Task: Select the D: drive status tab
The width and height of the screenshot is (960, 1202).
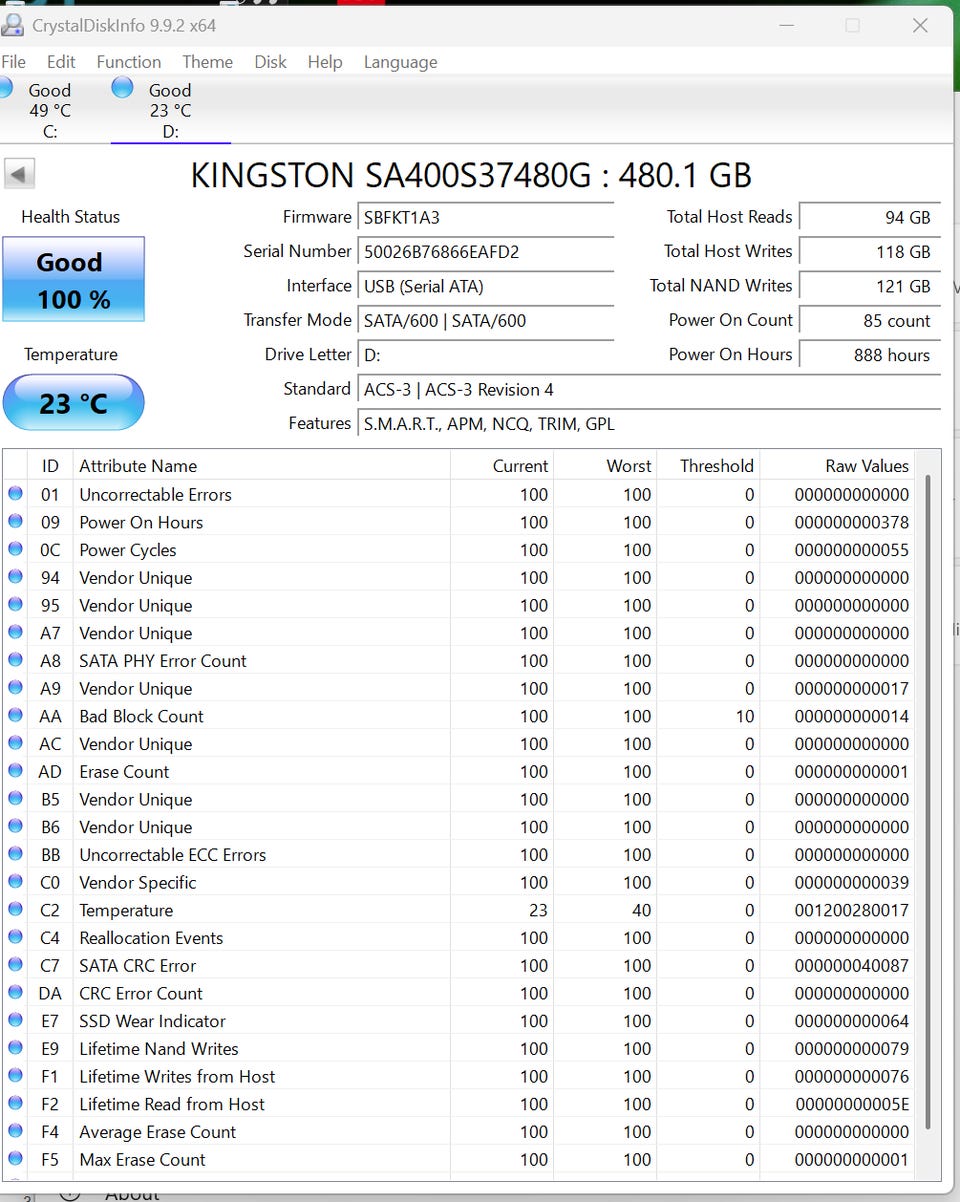Action: click(170, 110)
